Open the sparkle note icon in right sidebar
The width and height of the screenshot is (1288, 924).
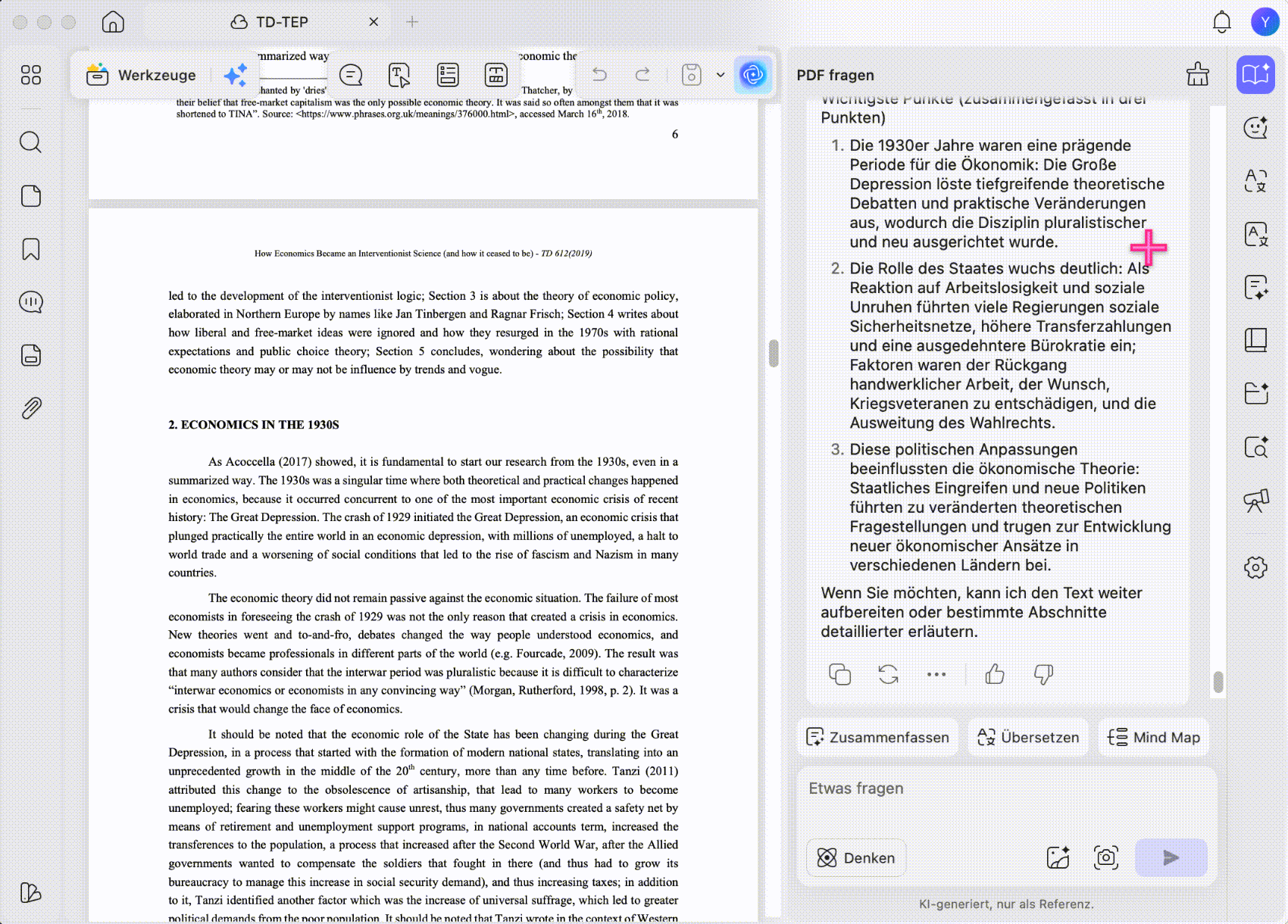[x=1255, y=287]
